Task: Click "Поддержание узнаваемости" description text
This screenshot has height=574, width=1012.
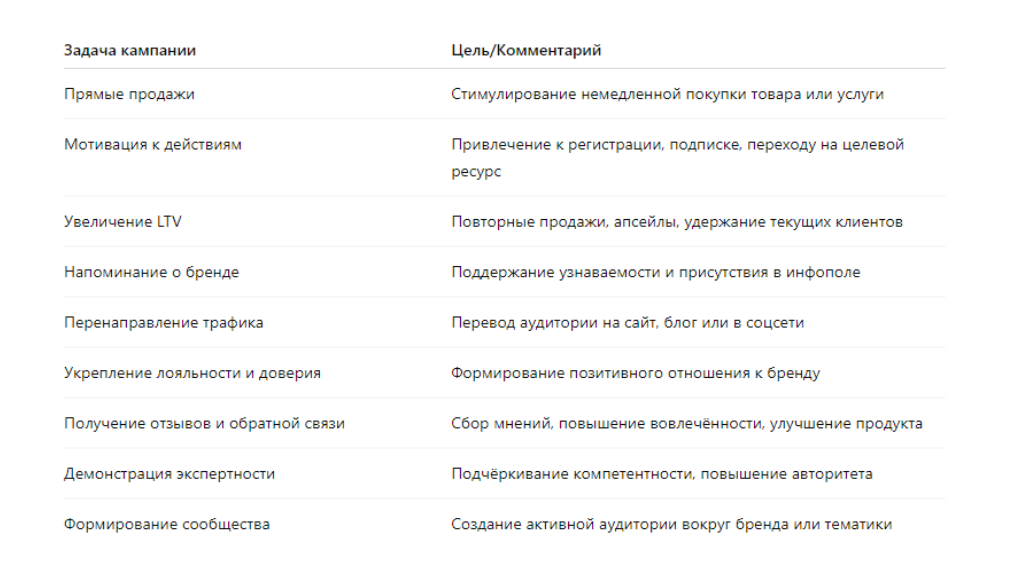Action: 560,272
